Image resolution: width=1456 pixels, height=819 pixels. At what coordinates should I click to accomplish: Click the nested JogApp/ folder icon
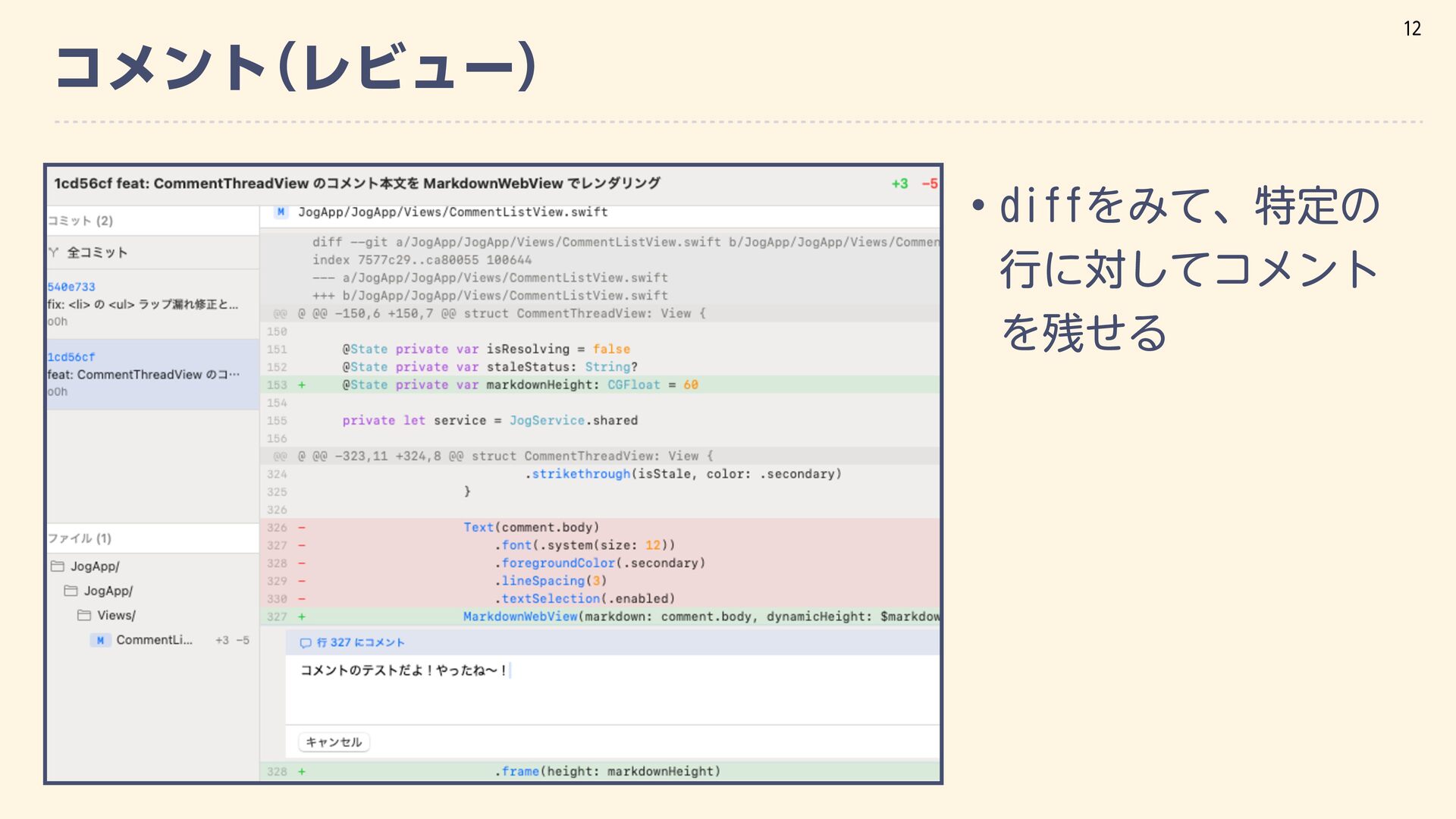pos(71,591)
